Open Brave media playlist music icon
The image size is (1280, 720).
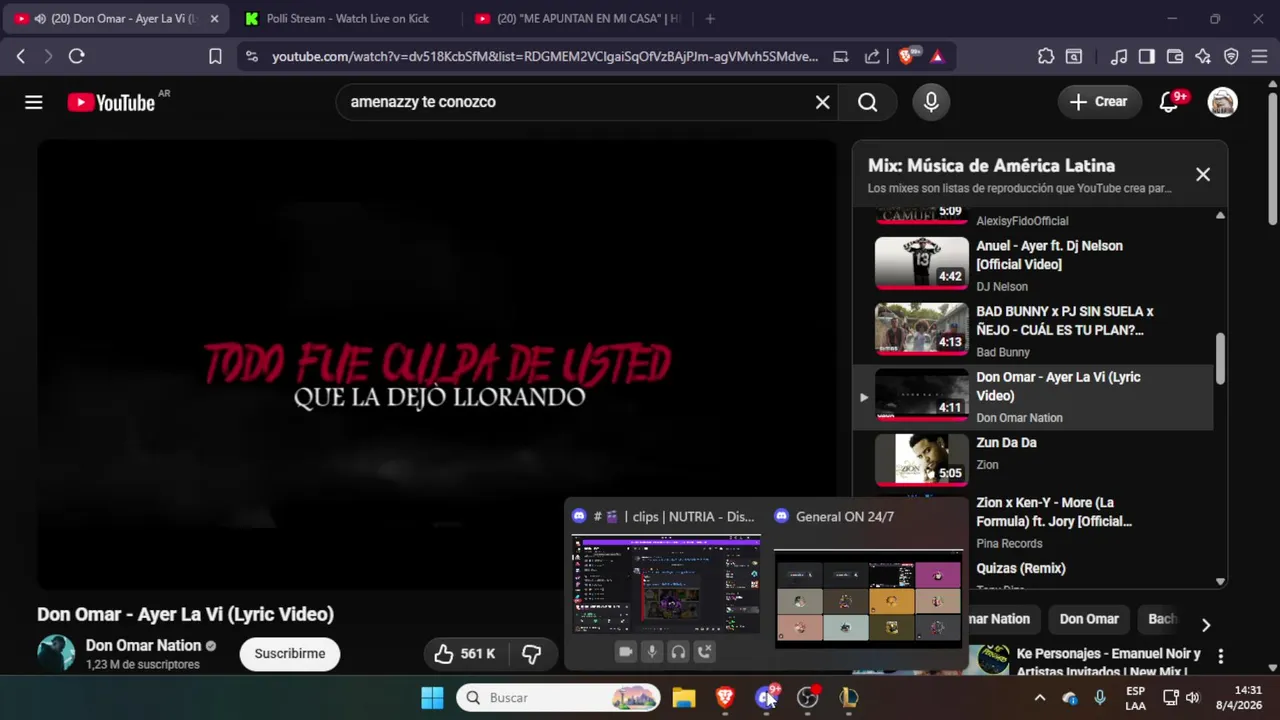(1120, 57)
